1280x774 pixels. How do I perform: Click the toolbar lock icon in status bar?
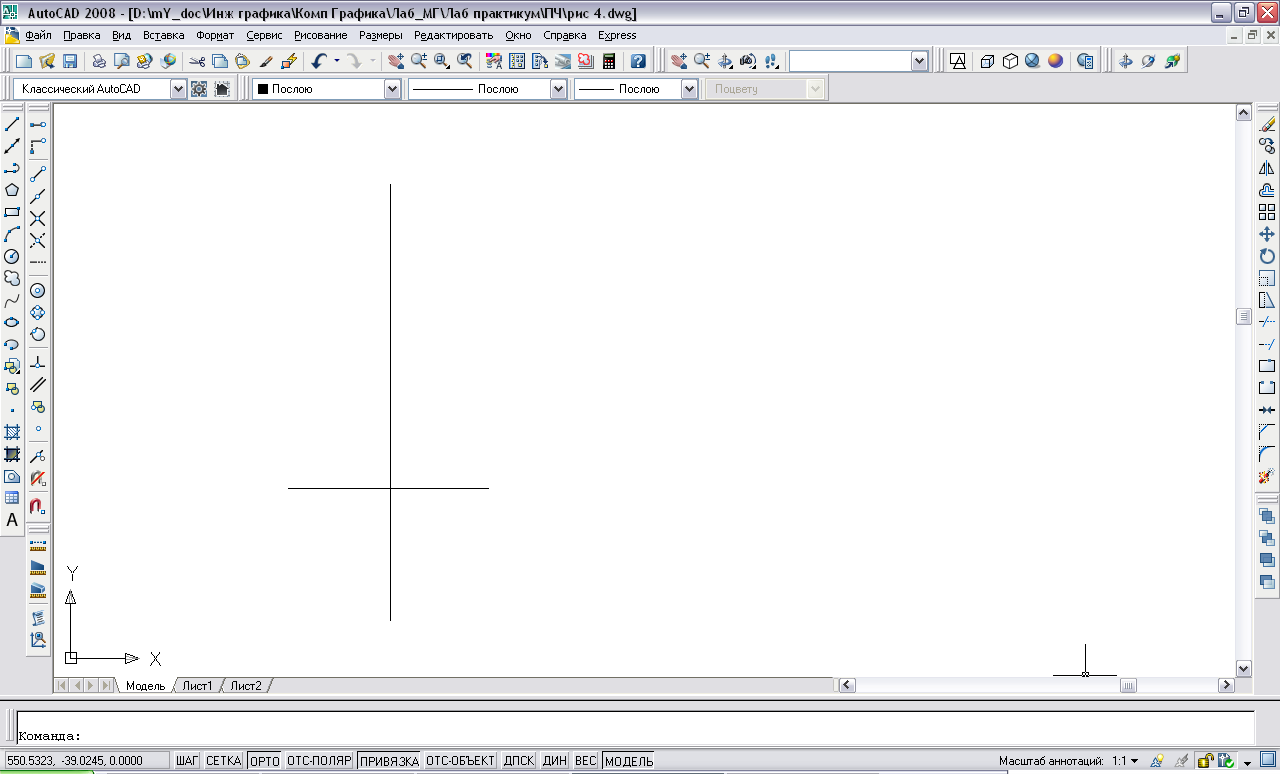(x=1206, y=761)
